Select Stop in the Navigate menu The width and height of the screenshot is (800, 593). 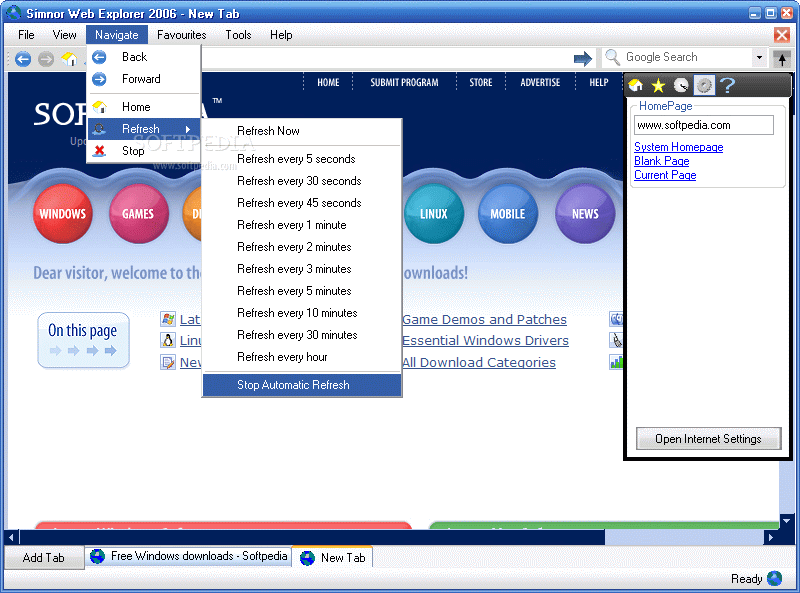pos(144,151)
